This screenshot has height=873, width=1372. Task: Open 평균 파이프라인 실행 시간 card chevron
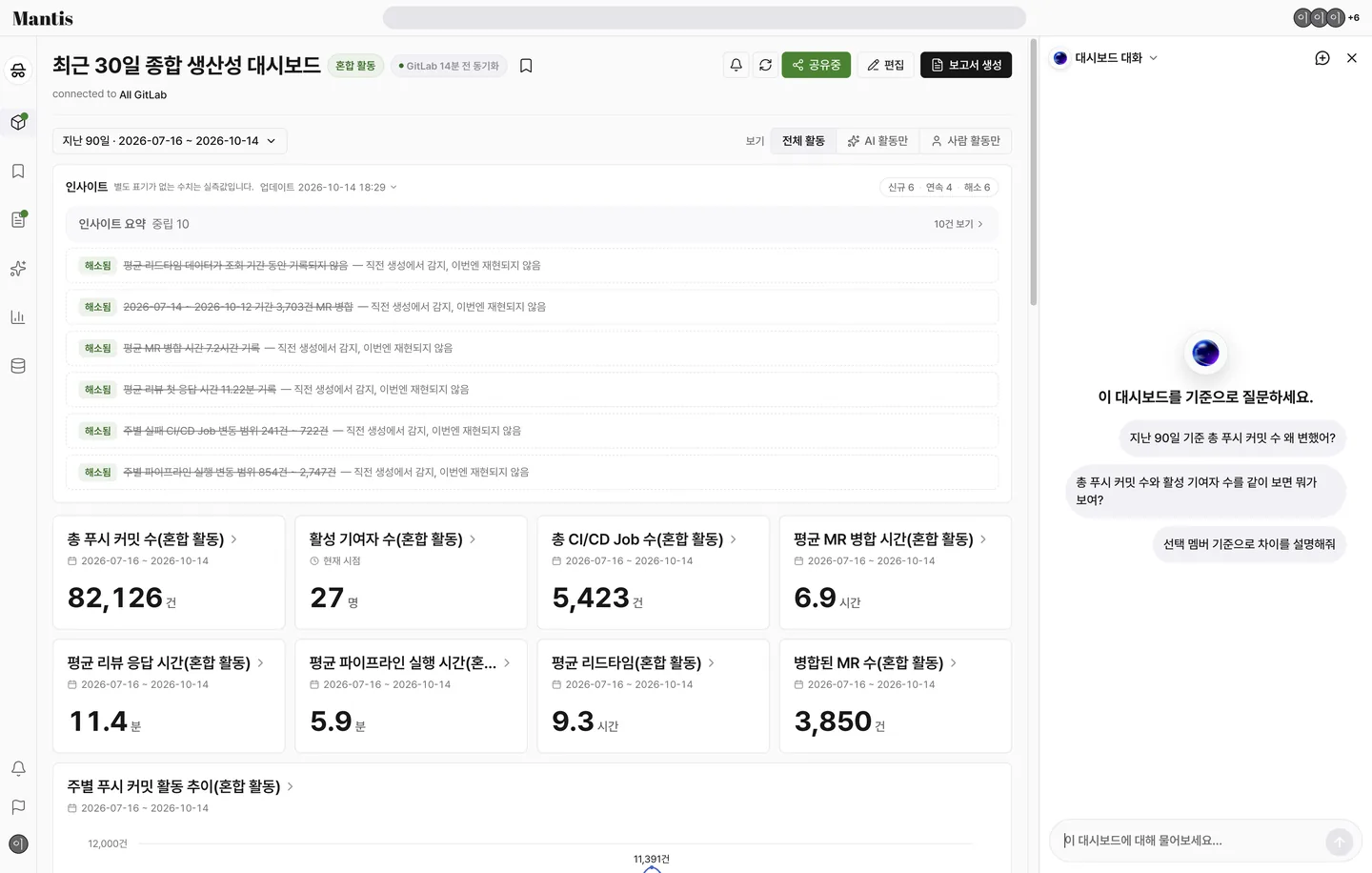tap(507, 663)
